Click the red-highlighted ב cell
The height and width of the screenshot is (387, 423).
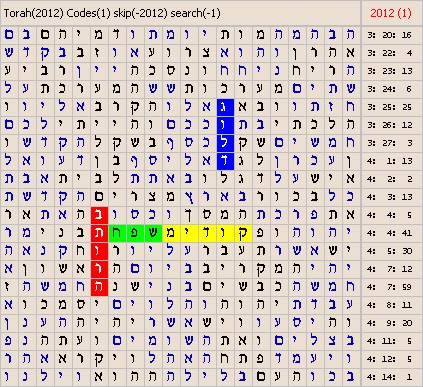(x=99, y=215)
